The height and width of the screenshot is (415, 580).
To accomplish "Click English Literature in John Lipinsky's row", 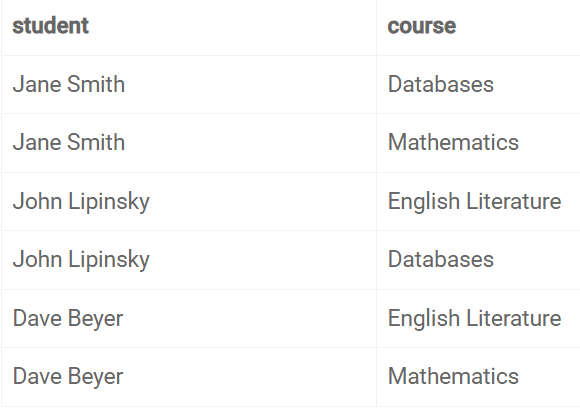I will click(475, 202).
